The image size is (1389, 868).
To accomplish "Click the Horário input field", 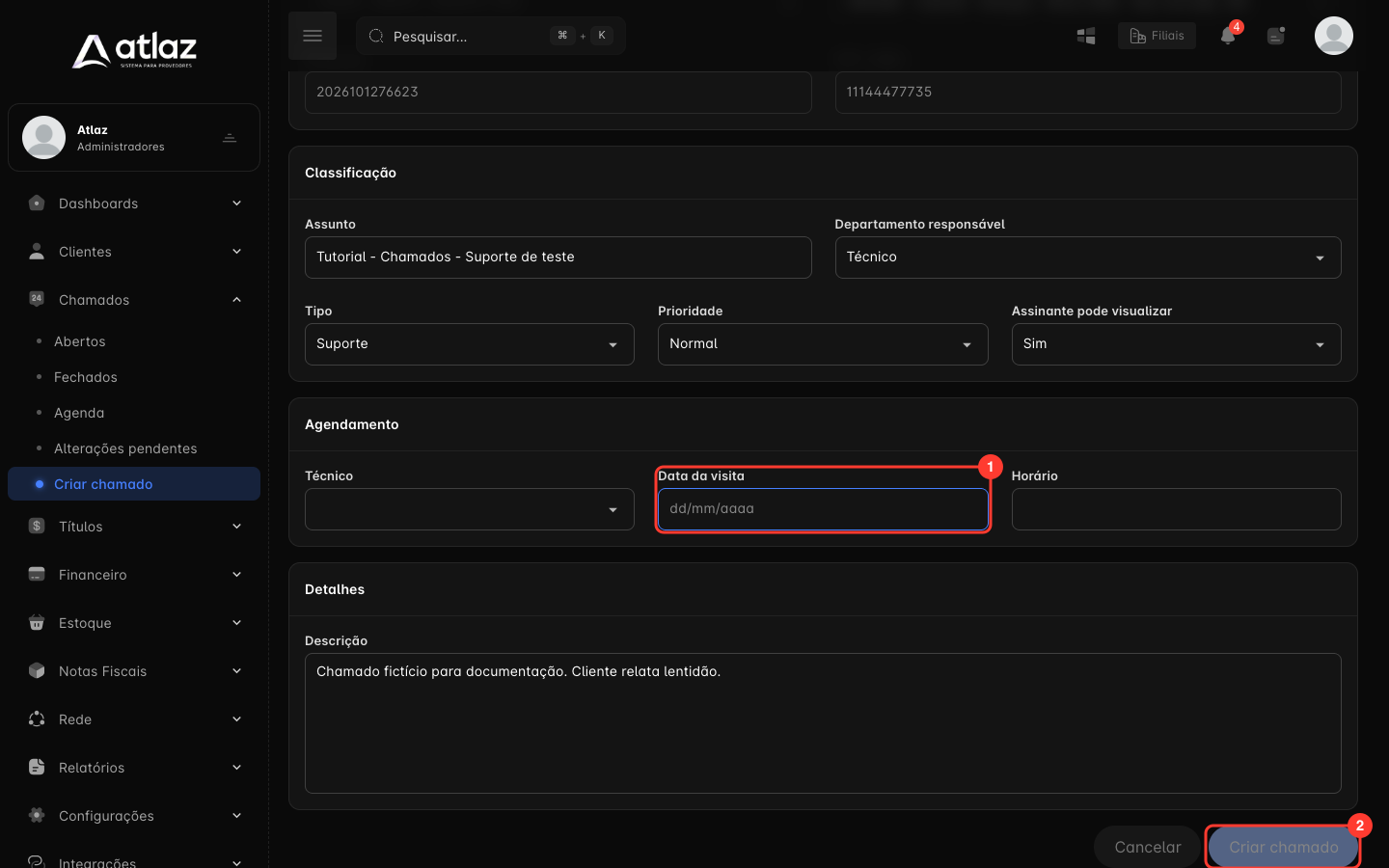I will coord(1176,509).
